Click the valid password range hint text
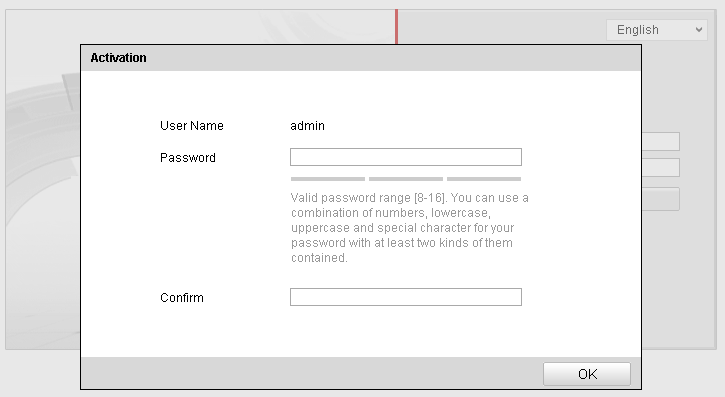 tap(410, 227)
